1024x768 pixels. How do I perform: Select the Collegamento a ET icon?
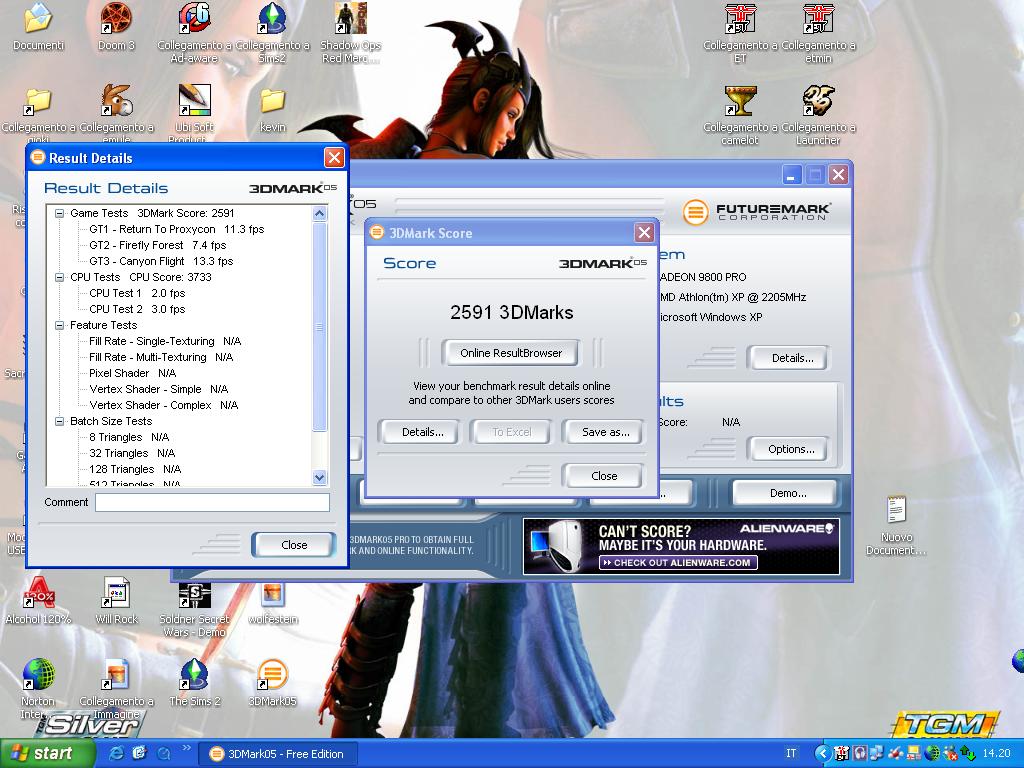(x=740, y=18)
